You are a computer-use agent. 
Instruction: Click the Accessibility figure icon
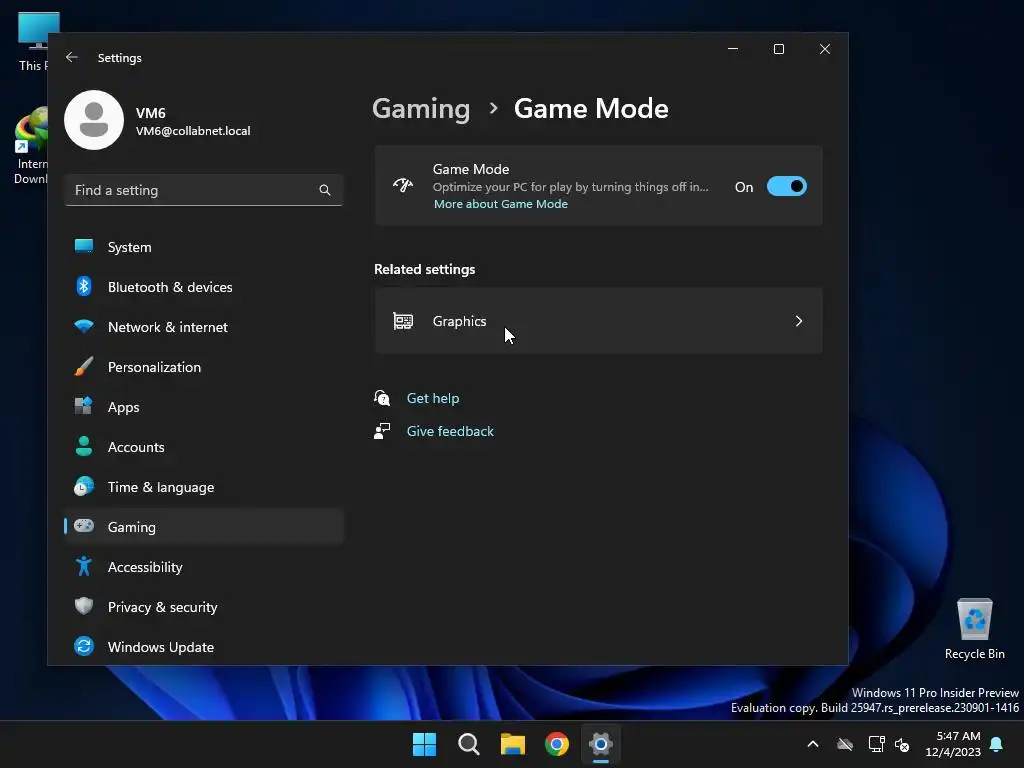(x=84, y=566)
